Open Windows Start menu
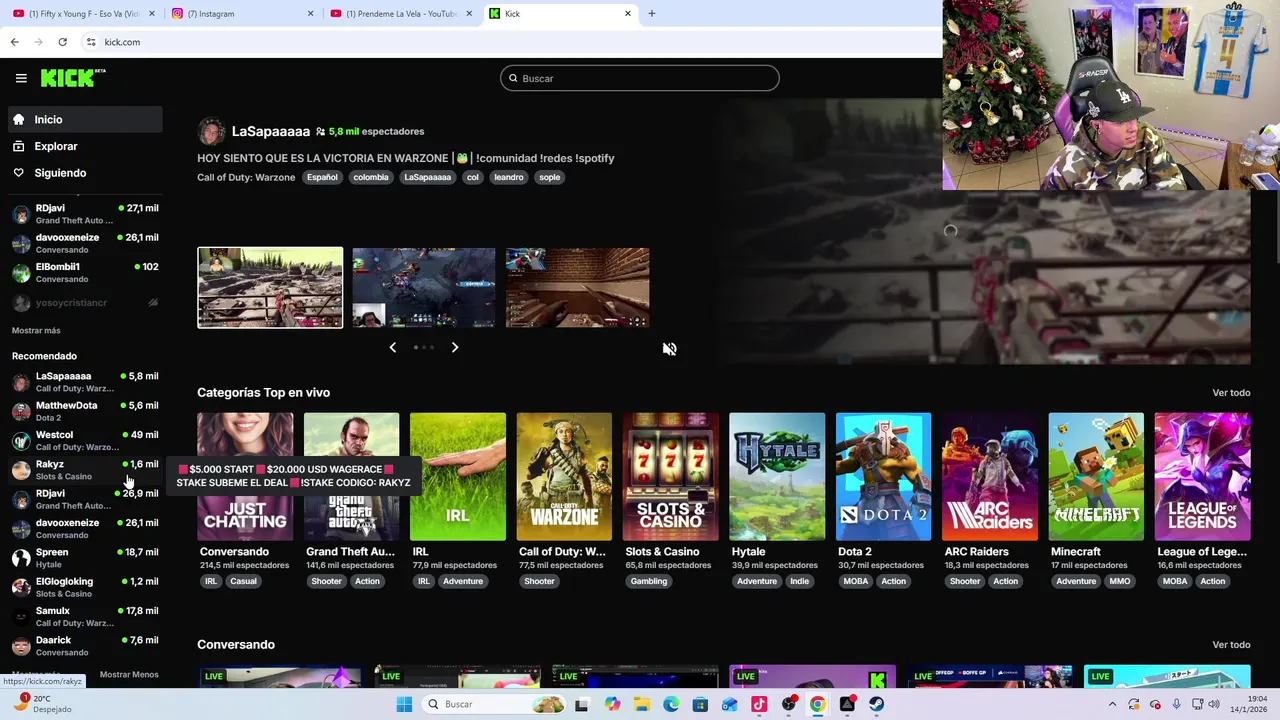The image size is (1280, 720). (x=404, y=704)
